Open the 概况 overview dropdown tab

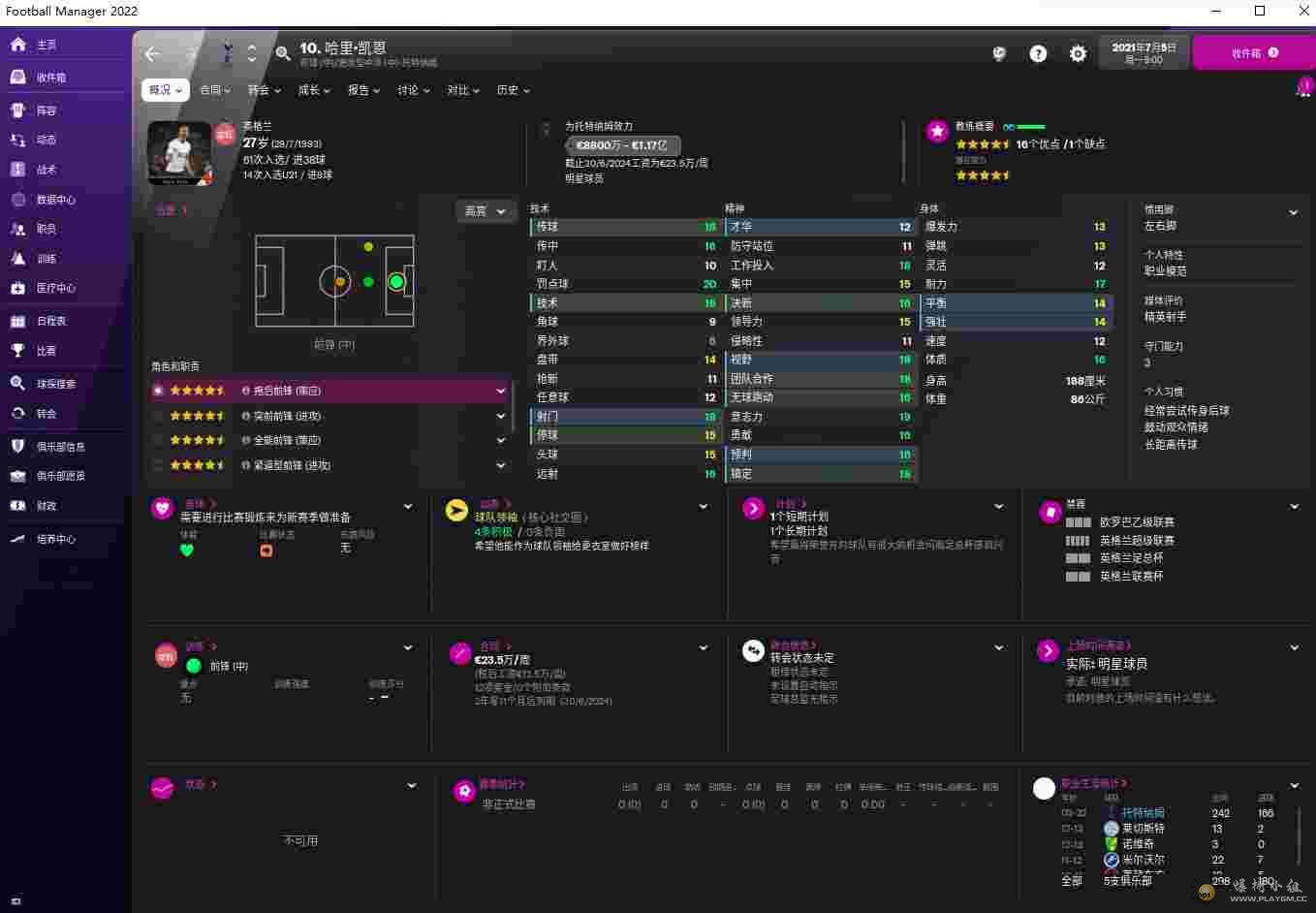coord(166,90)
